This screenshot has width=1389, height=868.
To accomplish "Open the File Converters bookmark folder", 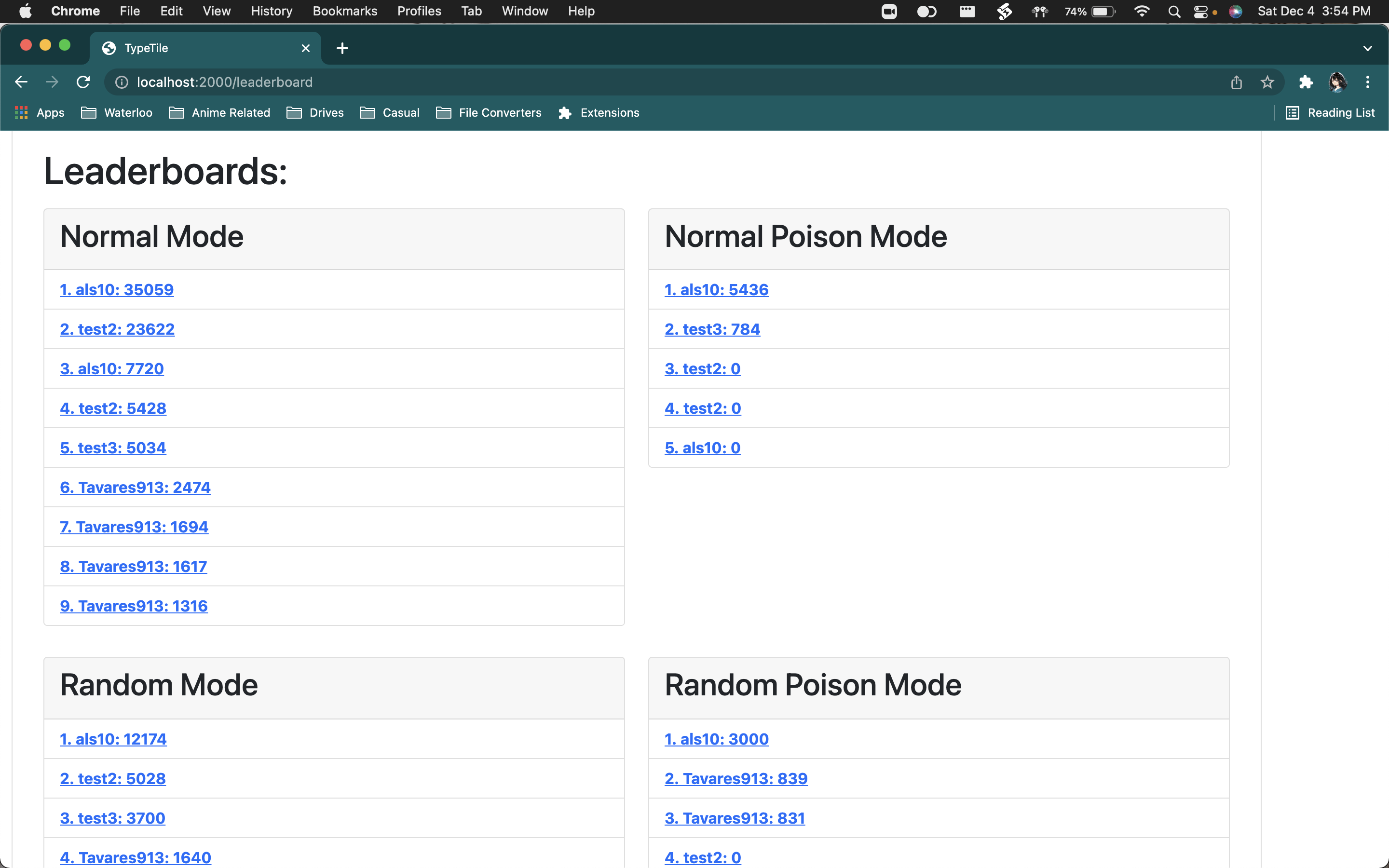I will click(489, 112).
